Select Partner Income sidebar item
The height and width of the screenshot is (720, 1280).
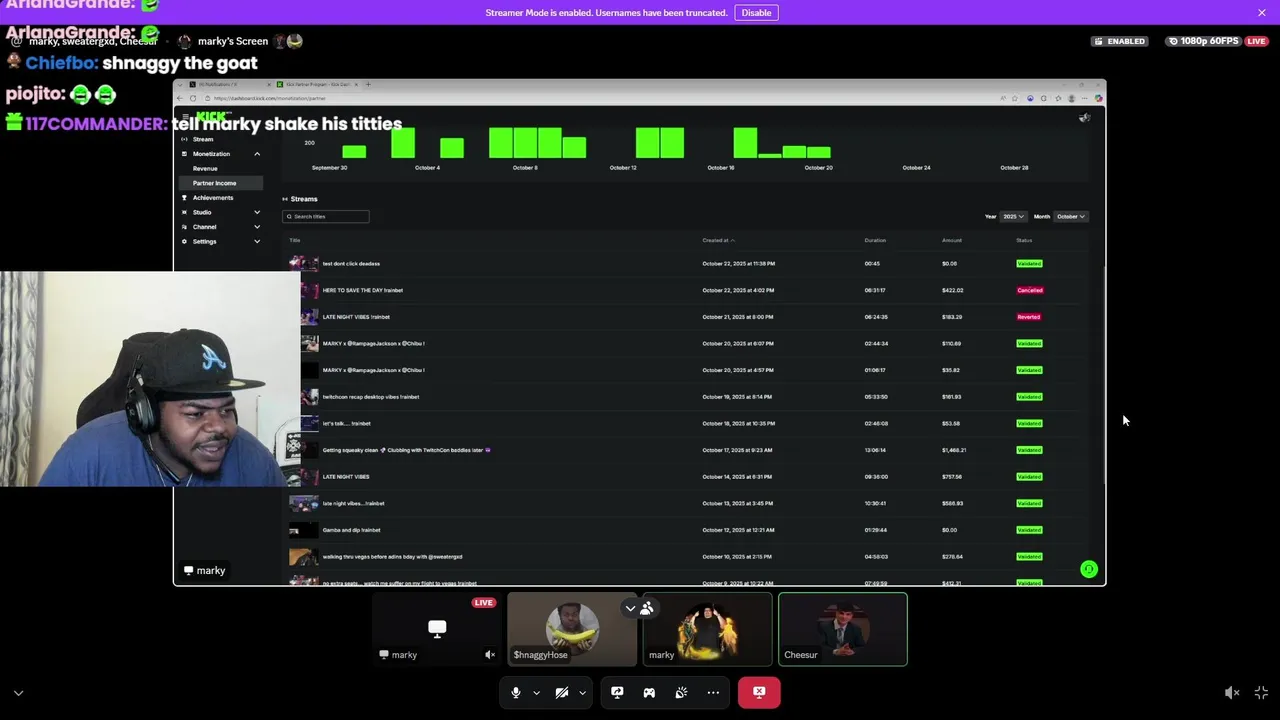tap(220, 183)
